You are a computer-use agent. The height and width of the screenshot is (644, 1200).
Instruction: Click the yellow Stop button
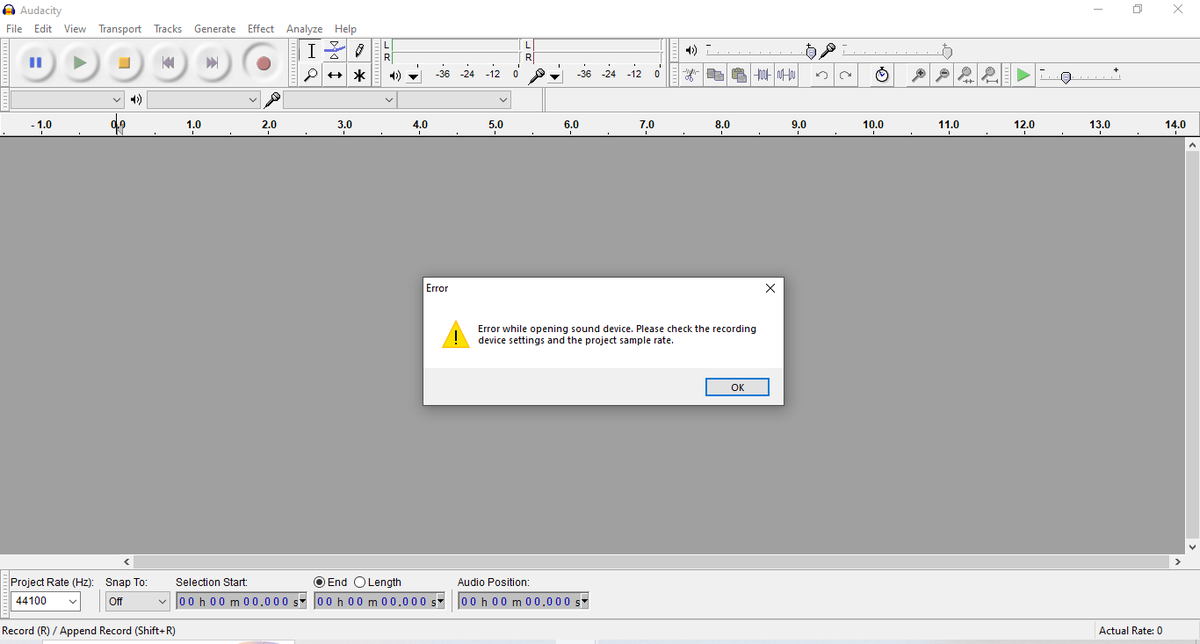(124, 63)
